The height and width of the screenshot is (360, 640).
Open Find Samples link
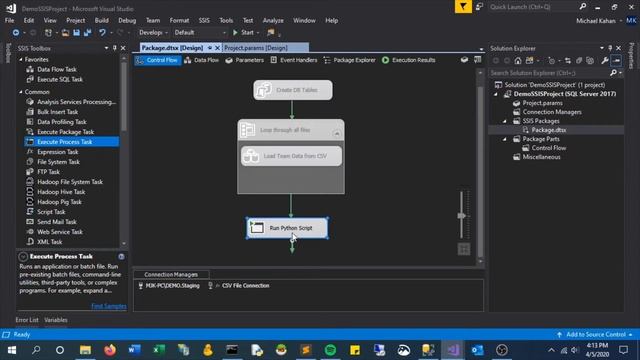pyautogui.click(x=109, y=306)
